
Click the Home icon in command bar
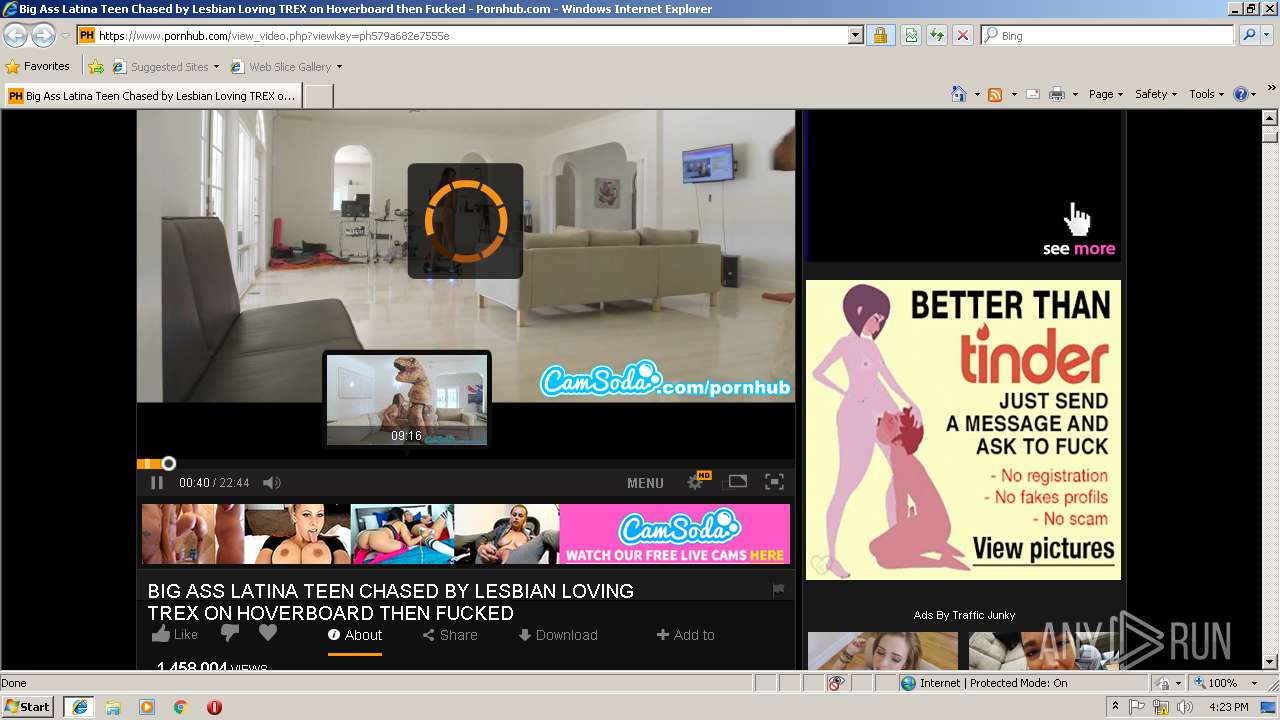(959, 94)
